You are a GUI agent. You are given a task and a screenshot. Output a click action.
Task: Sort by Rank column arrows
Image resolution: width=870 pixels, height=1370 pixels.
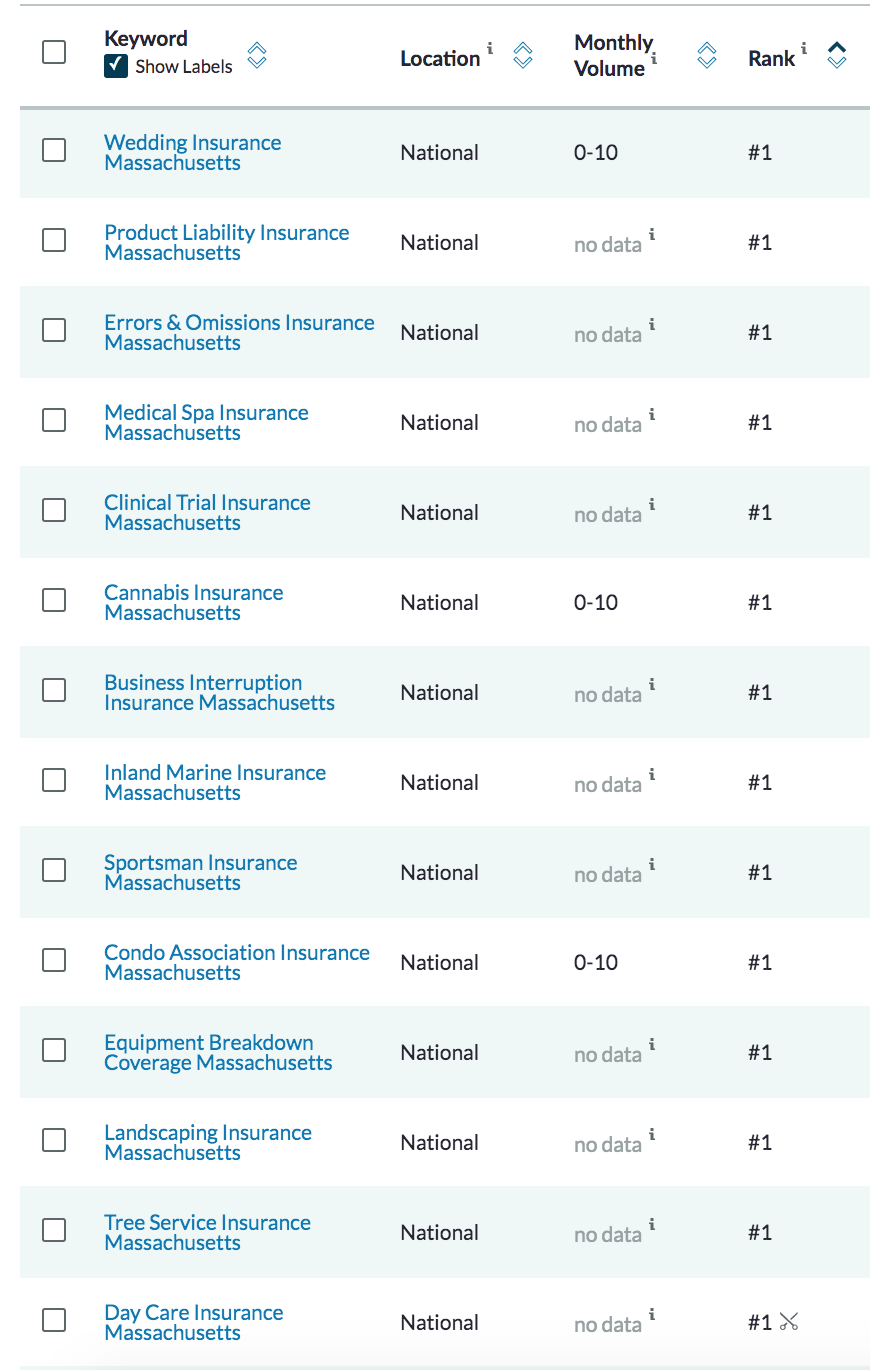tap(837, 55)
